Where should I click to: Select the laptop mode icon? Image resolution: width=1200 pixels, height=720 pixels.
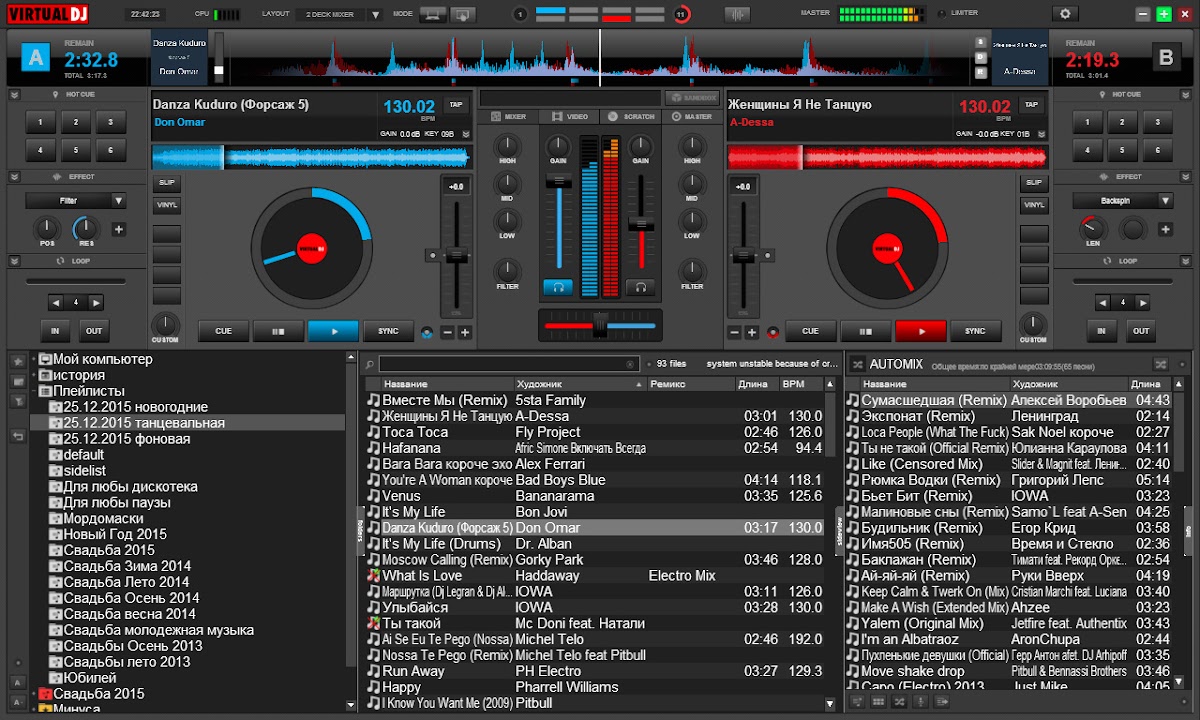click(x=433, y=15)
